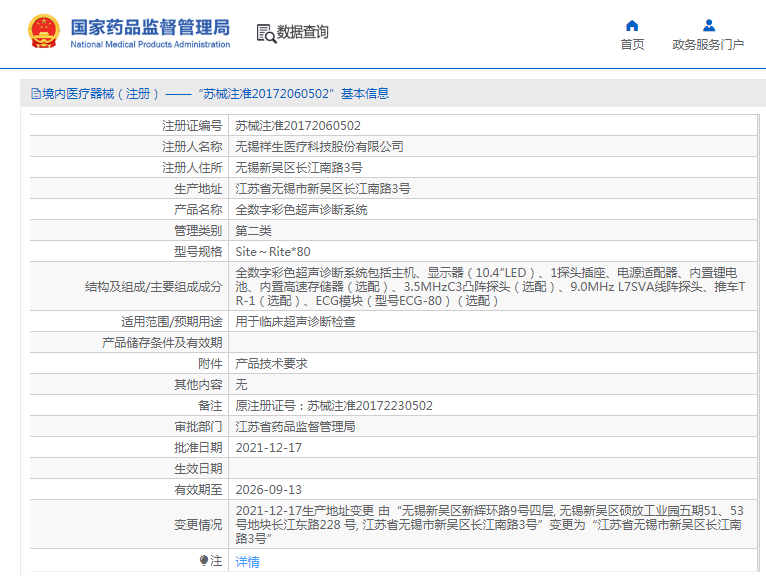
Task: Click expiry date 2026-09-13
Action: 269,490
